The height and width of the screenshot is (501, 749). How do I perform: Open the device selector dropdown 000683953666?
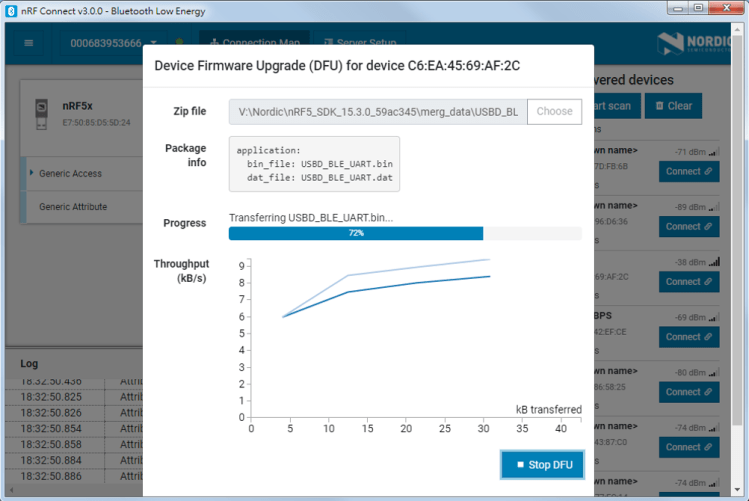[110, 43]
